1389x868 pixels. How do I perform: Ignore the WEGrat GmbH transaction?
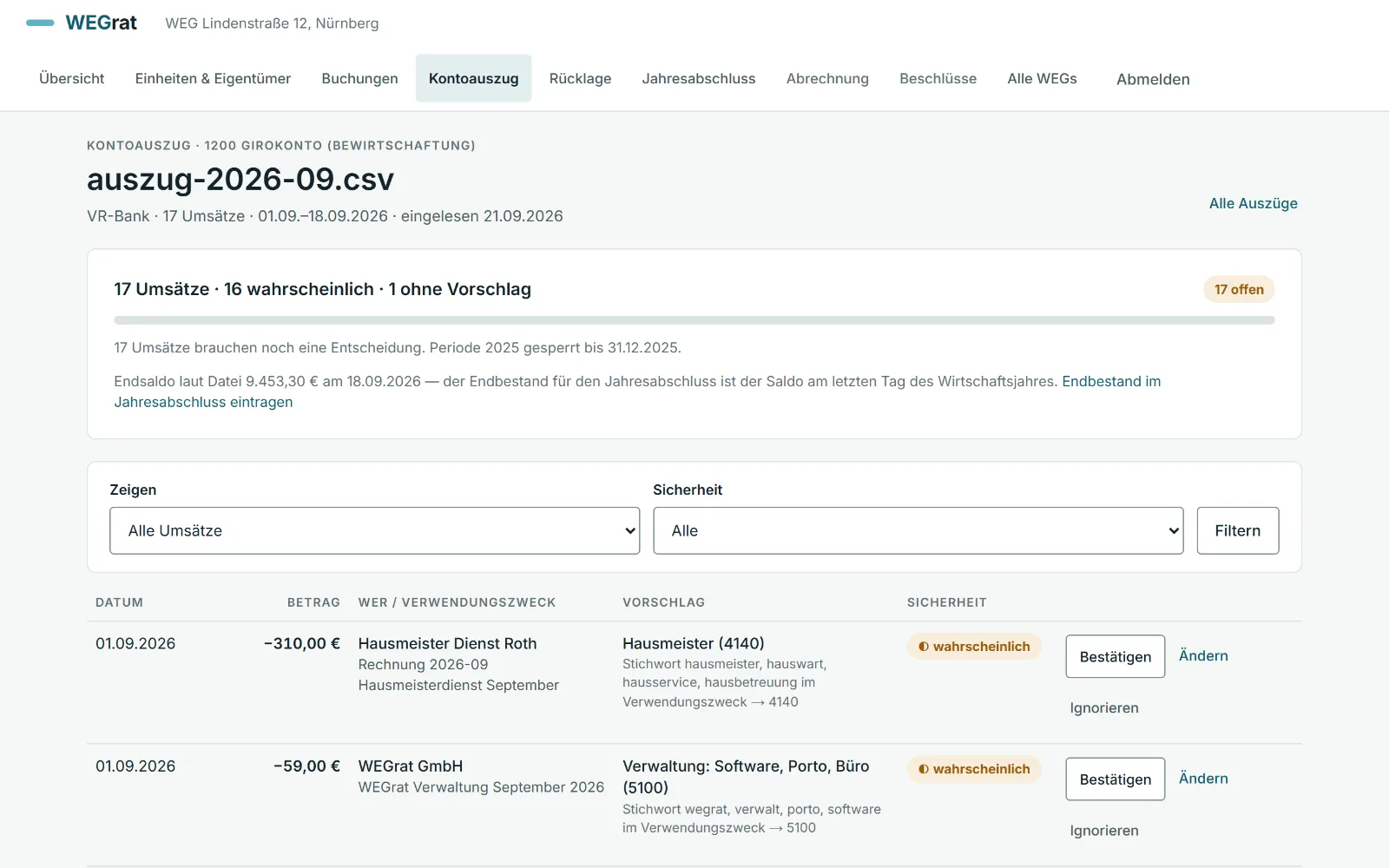tap(1104, 830)
